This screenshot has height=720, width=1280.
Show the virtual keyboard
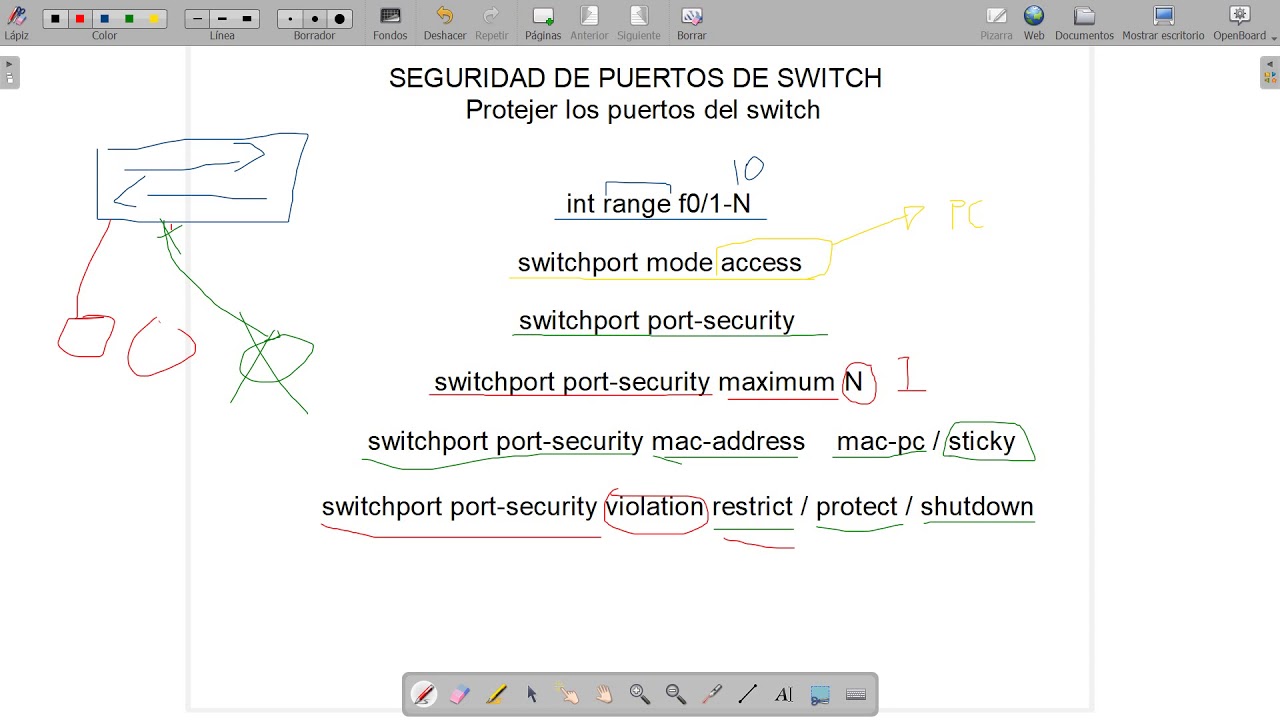click(x=856, y=694)
